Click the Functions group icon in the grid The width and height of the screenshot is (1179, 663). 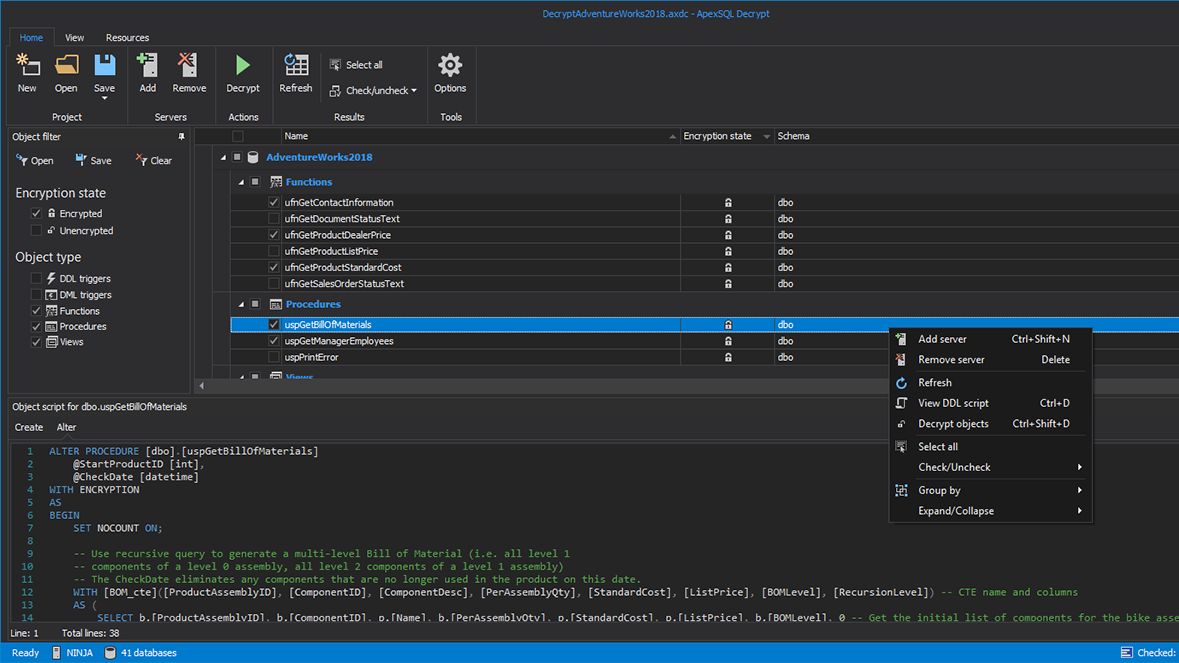(x=276, y=182)
